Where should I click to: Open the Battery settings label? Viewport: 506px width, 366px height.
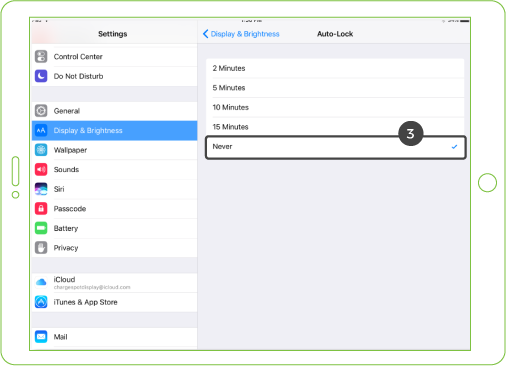point(66,229)
